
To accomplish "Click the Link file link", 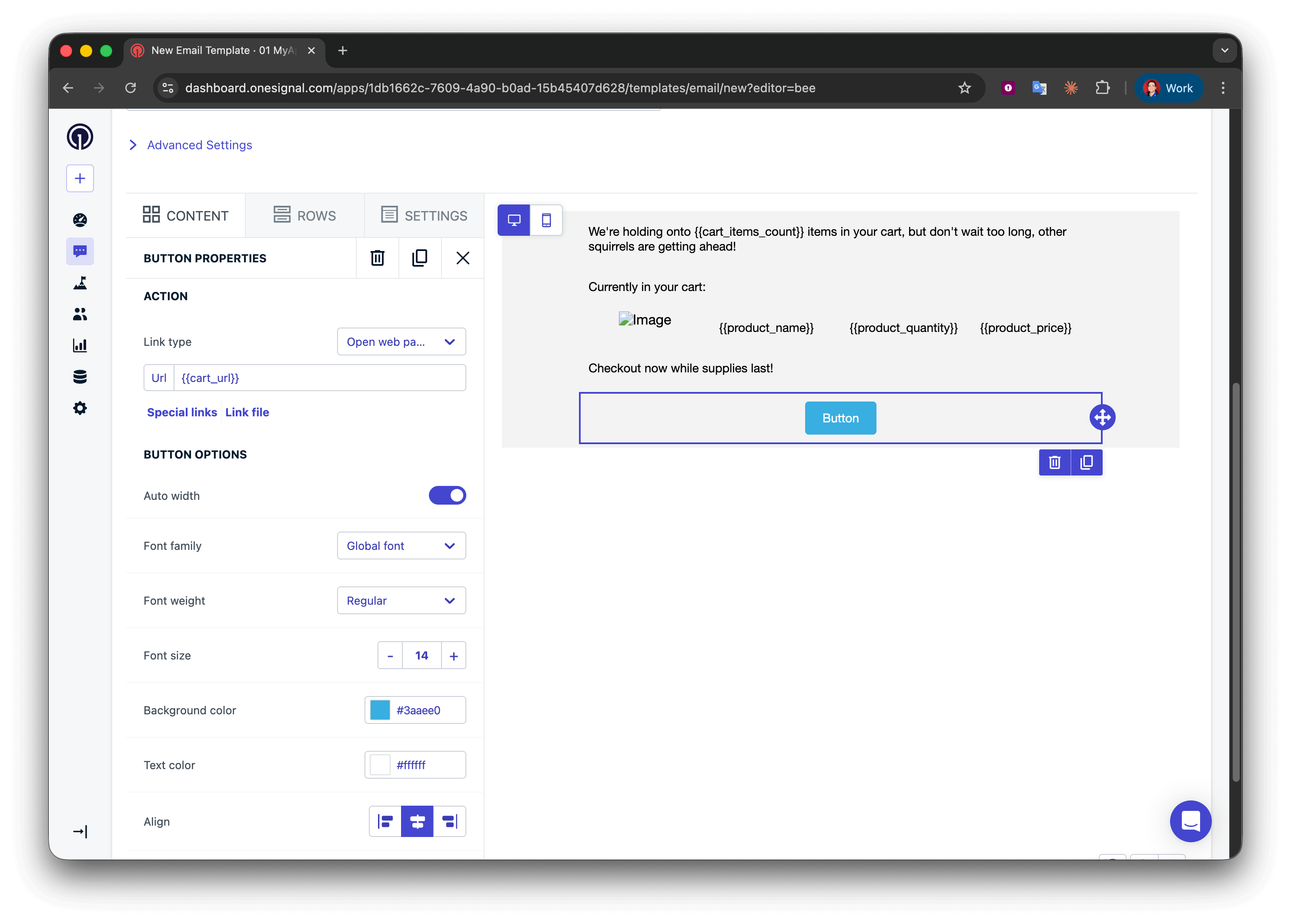I will coord(247,412).
